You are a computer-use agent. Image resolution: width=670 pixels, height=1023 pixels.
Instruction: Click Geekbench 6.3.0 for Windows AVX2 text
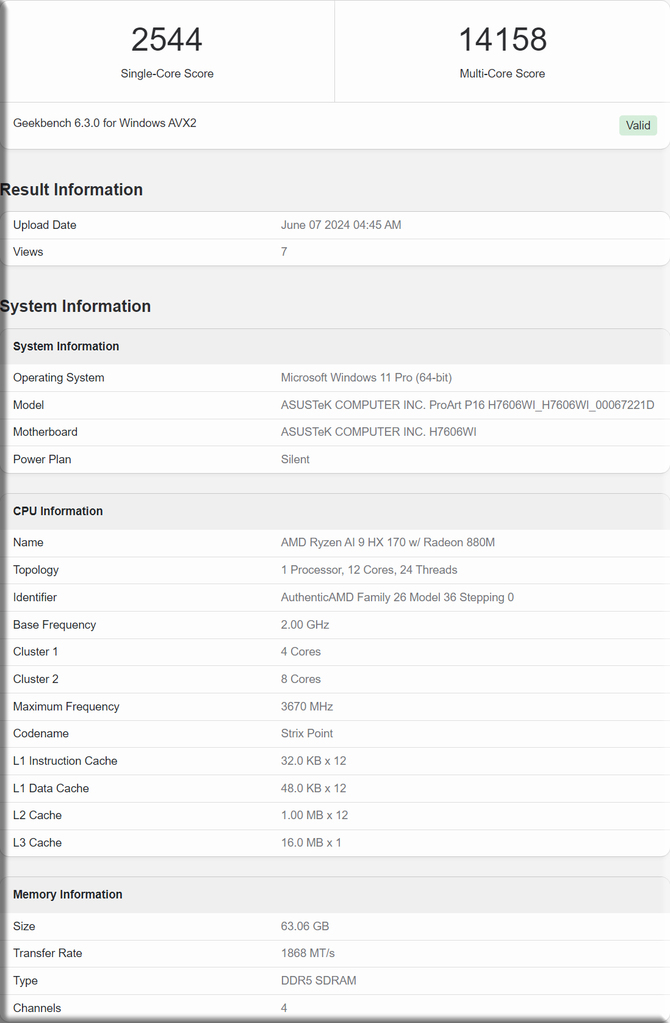click(104, 123)
